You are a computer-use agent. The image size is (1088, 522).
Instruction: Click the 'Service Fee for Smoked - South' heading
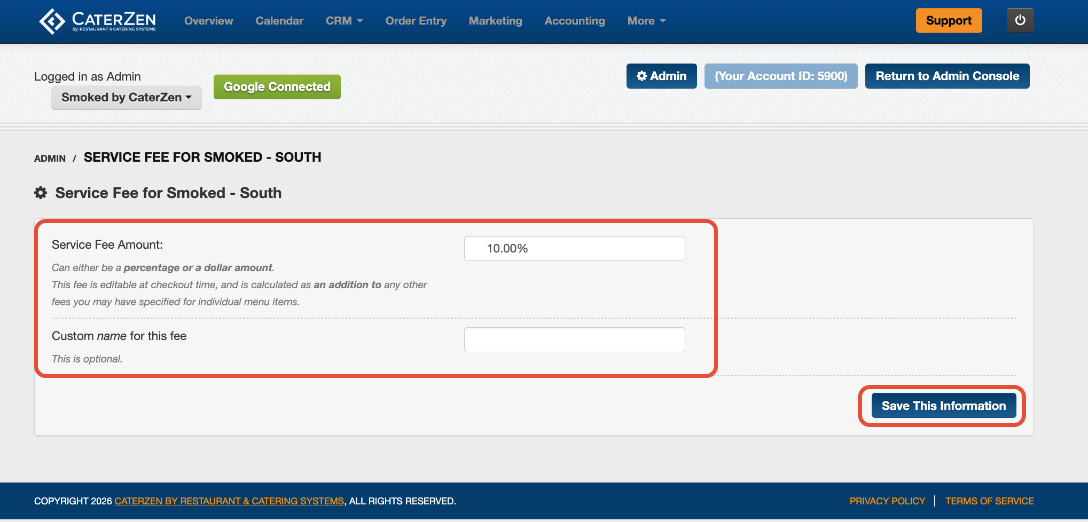click(169, 193)
